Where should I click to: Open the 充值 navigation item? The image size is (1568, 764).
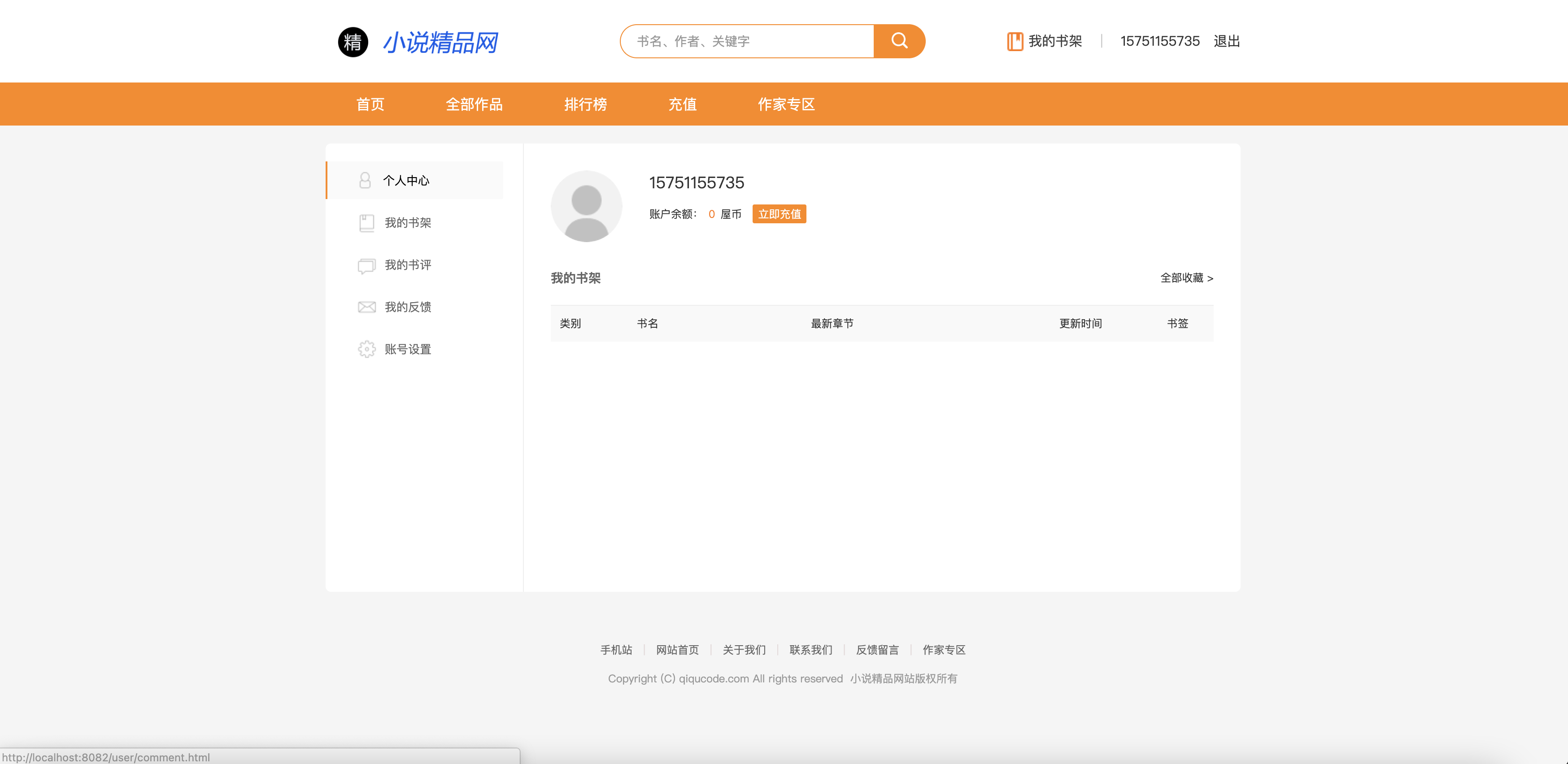coord(682,104)
